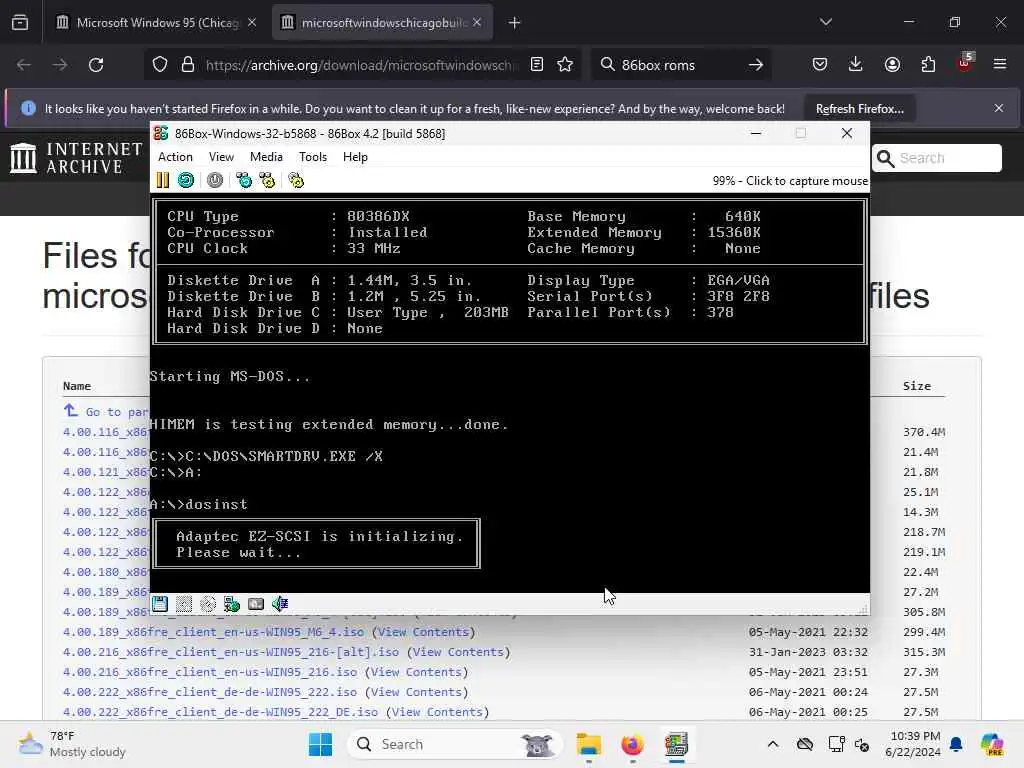Click Firefox taskbar icon
This screenshot has height=768, width=1024.
632,744
